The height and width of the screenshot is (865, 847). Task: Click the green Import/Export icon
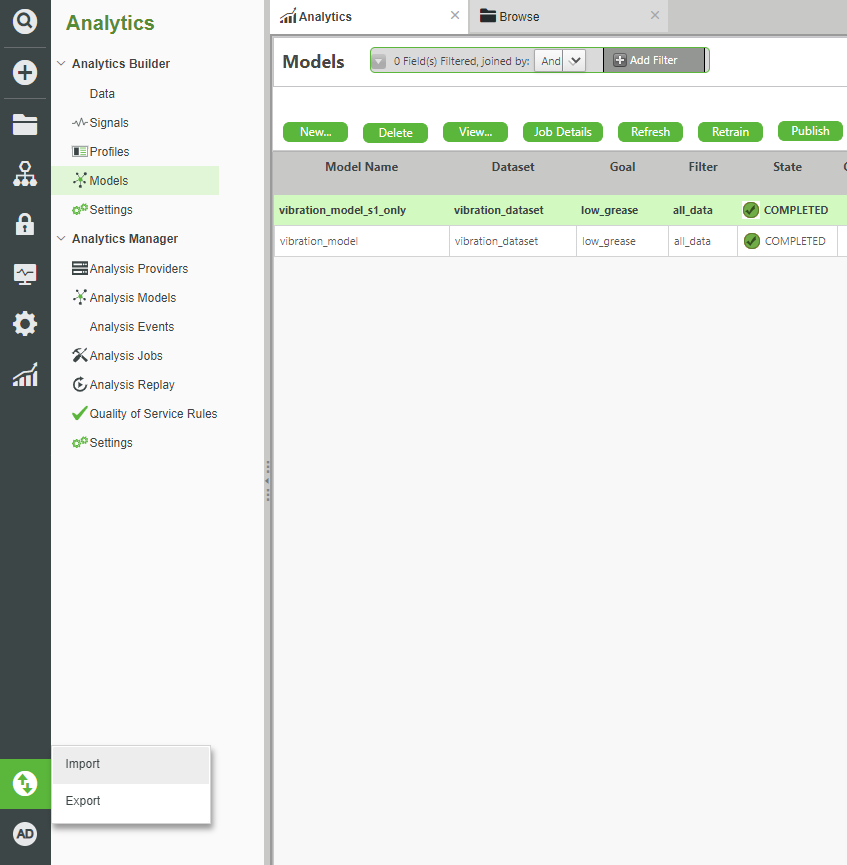25,784
